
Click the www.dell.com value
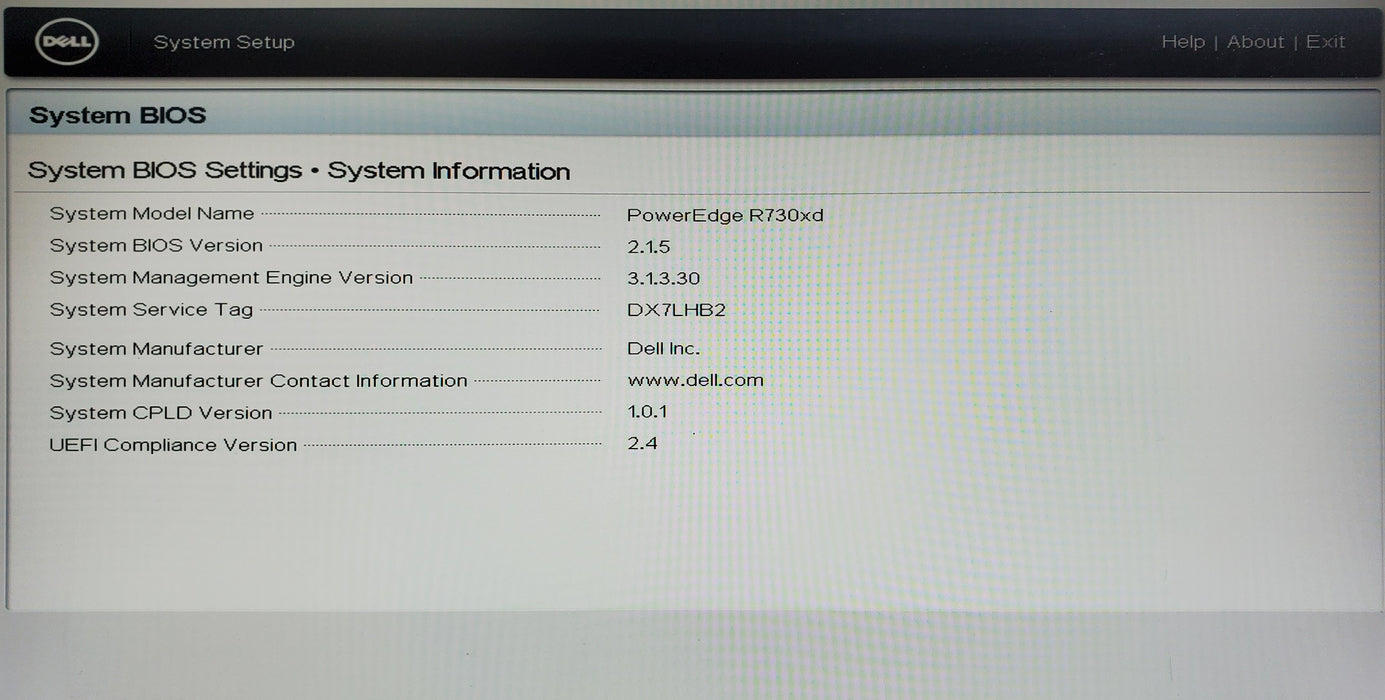point(695,380)
